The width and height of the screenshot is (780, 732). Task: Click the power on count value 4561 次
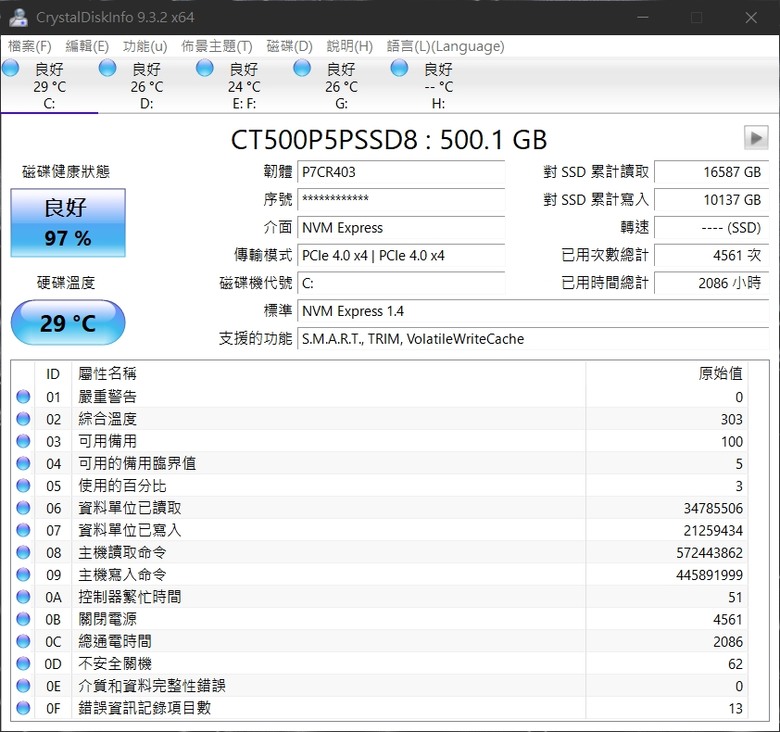711,256
